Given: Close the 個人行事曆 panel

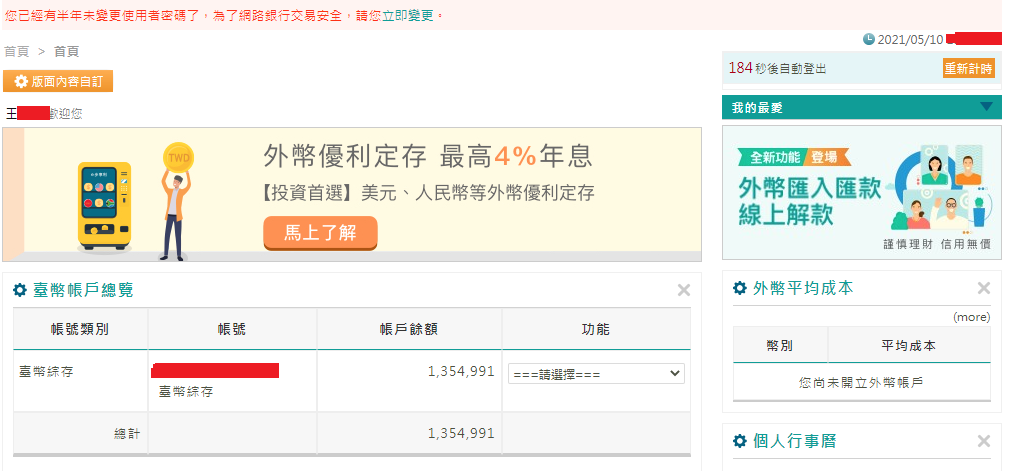Looking at the screenshot, I should pyautogui.click(x=984, y=441).
